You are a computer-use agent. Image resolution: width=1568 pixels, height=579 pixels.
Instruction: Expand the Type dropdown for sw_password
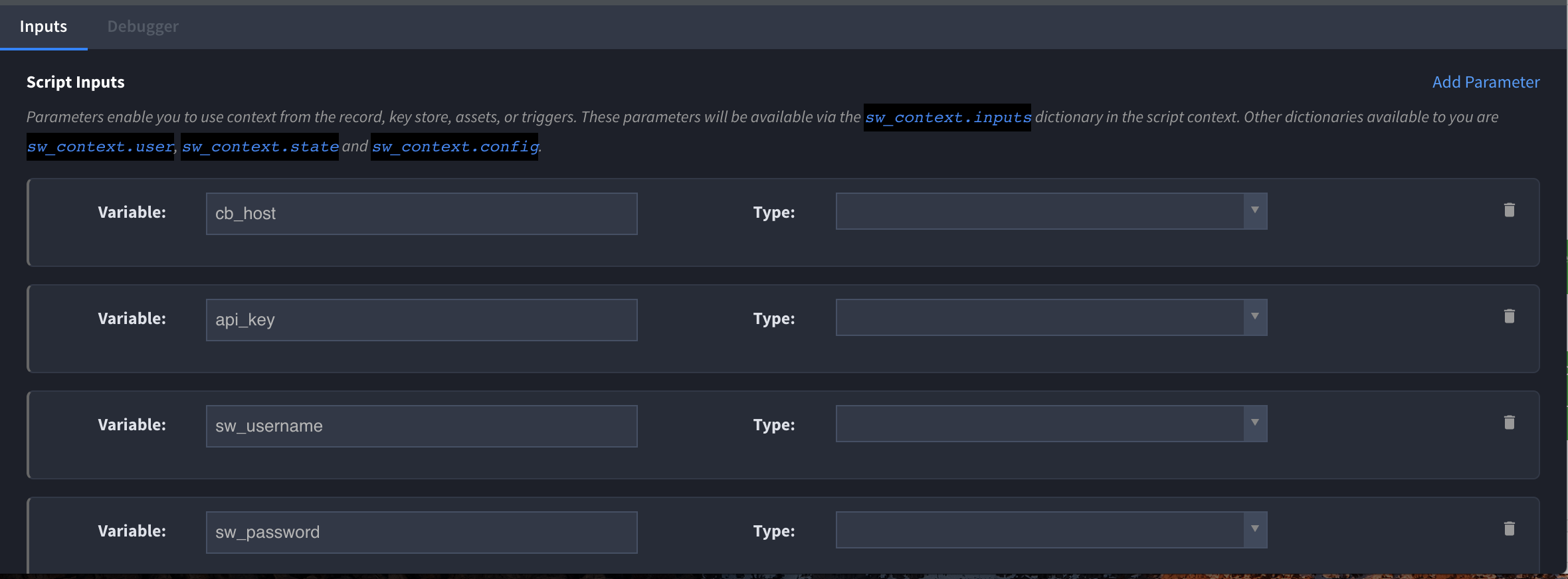1051,530
